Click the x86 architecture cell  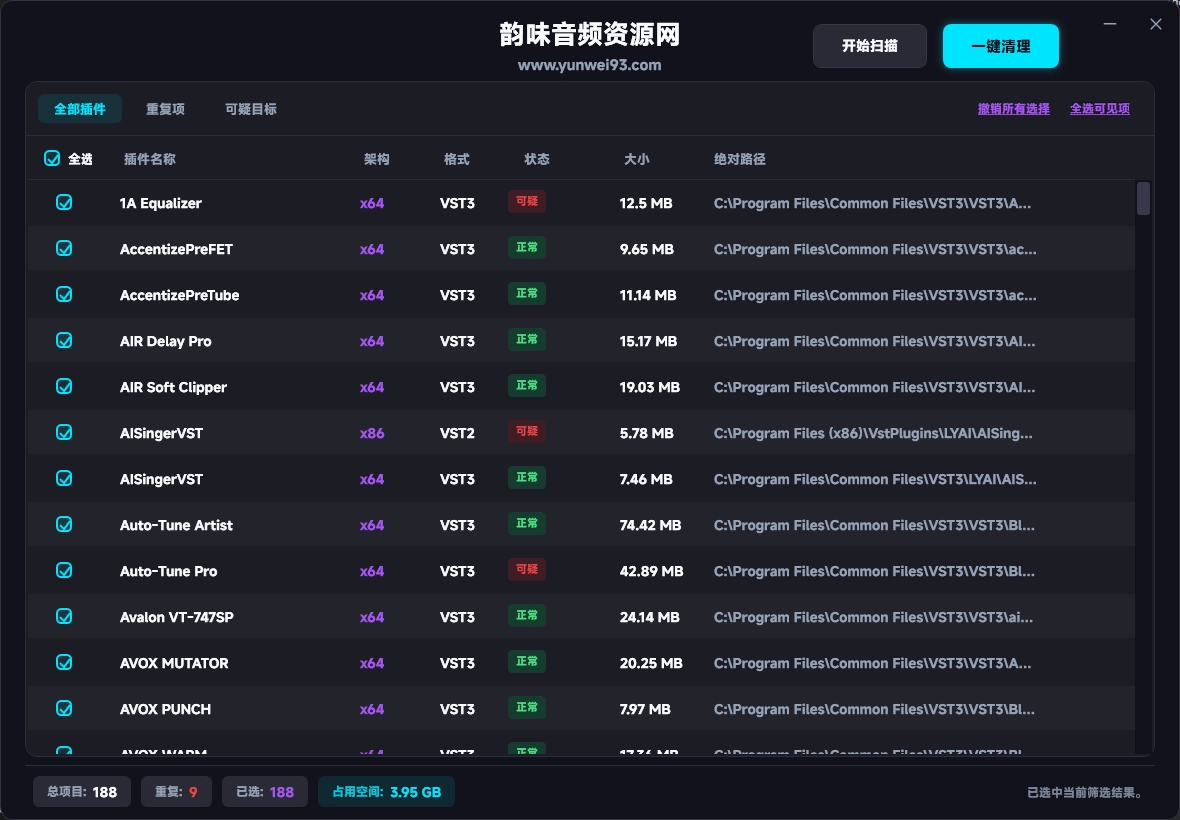pyautogui.click(x=372, y=433)
